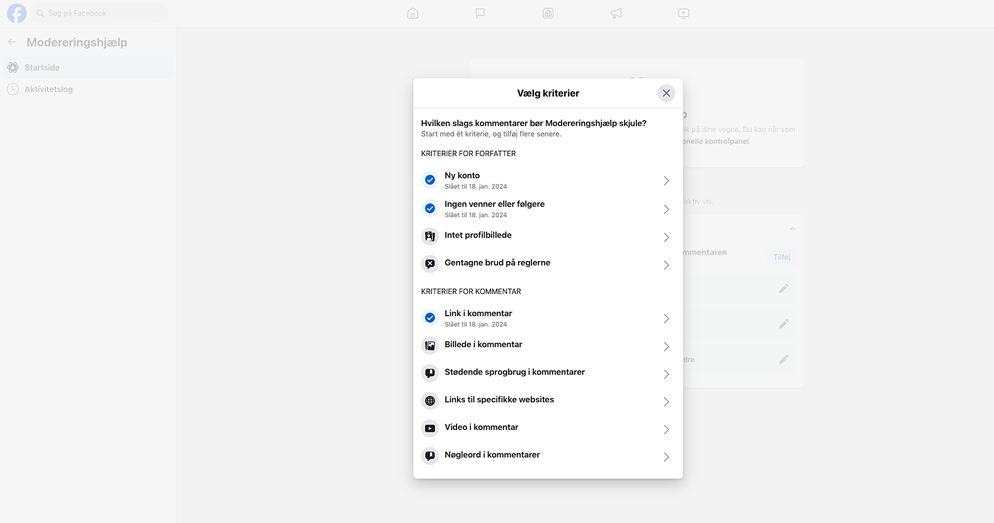Click the 'Video i kommentar' play icon
The height and width of the screenshot is (523, 994).
point(430,429)
